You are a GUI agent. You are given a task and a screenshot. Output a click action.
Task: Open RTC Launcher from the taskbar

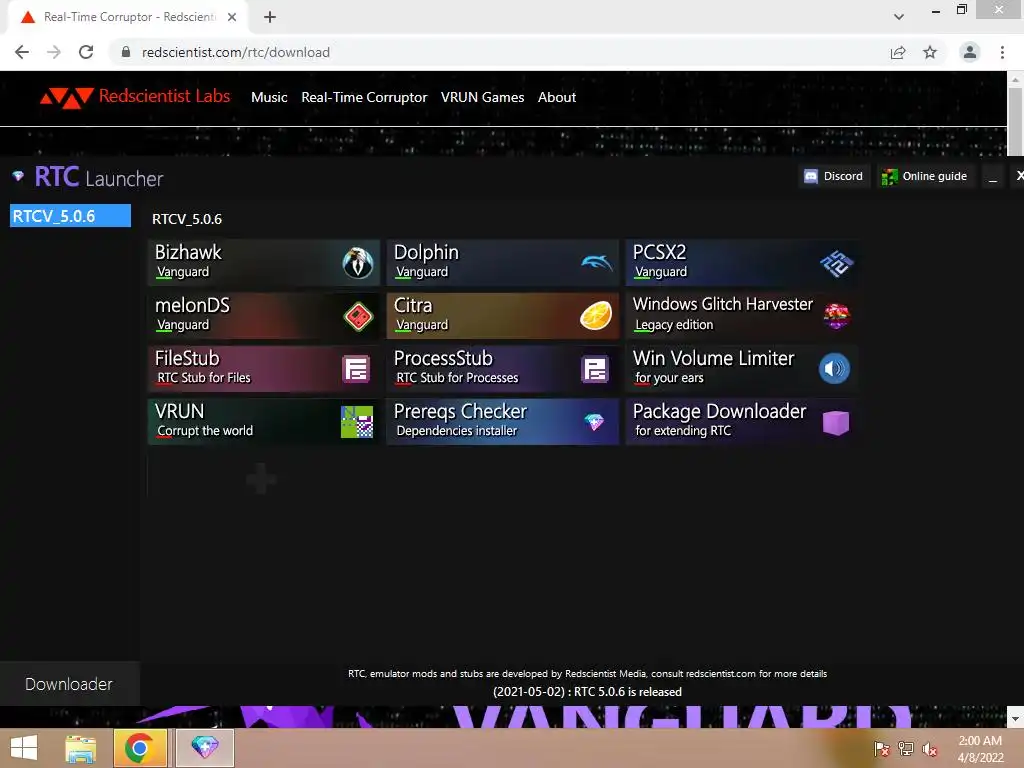(204, 748)
